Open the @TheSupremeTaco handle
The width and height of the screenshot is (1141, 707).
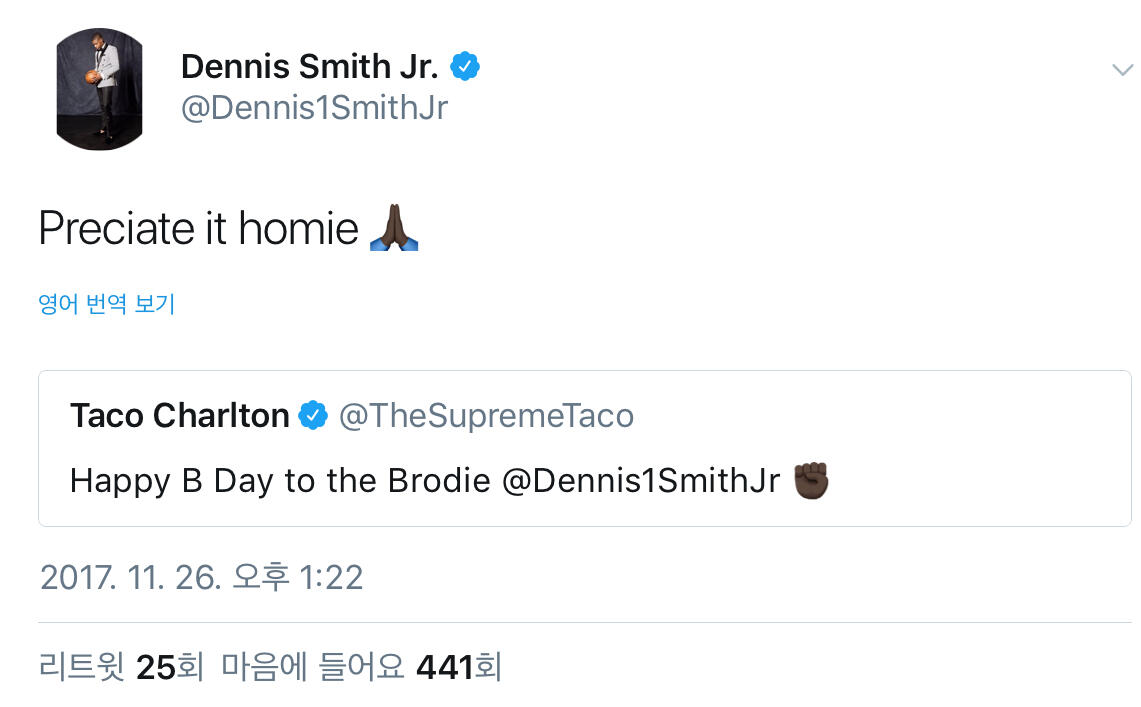coord(486,416)
